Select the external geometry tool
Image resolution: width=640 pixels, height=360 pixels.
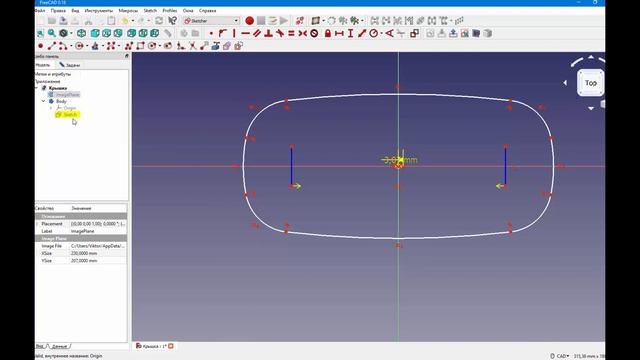pos(216,46)
